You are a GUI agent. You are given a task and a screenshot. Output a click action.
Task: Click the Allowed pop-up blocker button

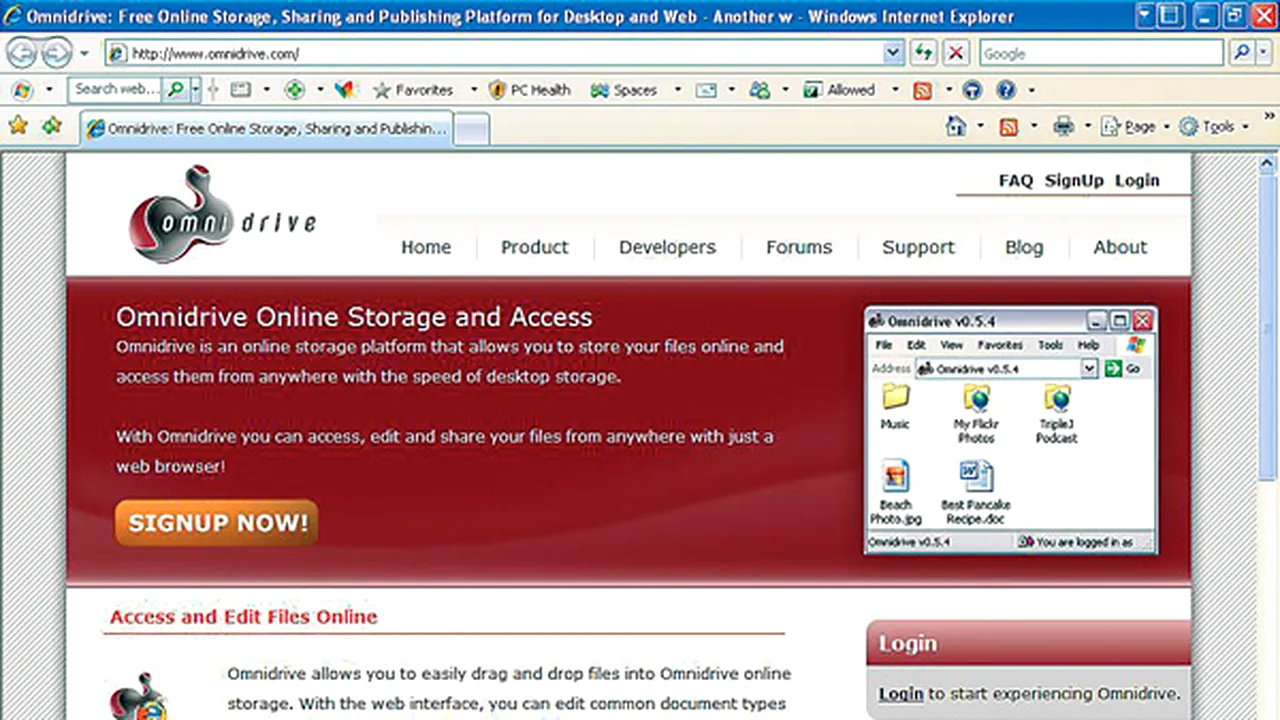pyautogui.click(x=840, y=90)
